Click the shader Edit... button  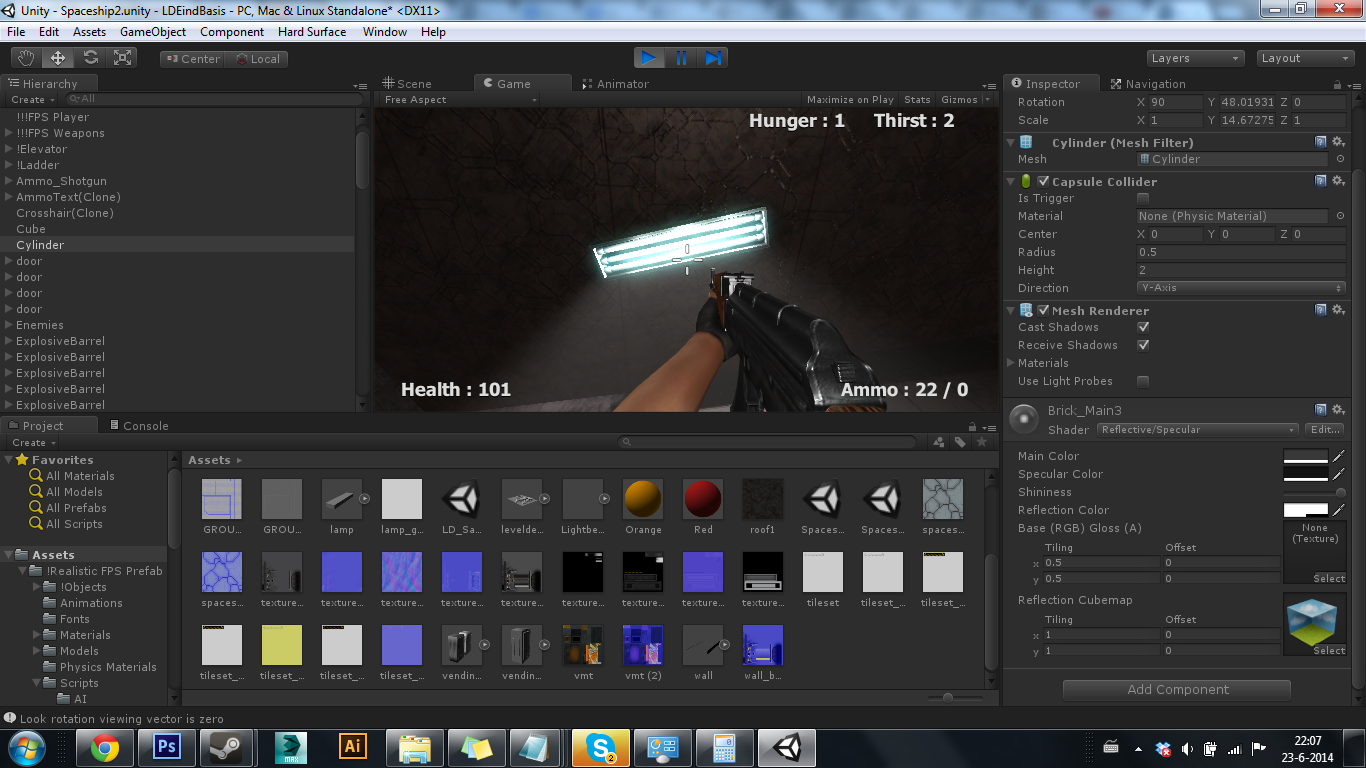pos(1325,430)
